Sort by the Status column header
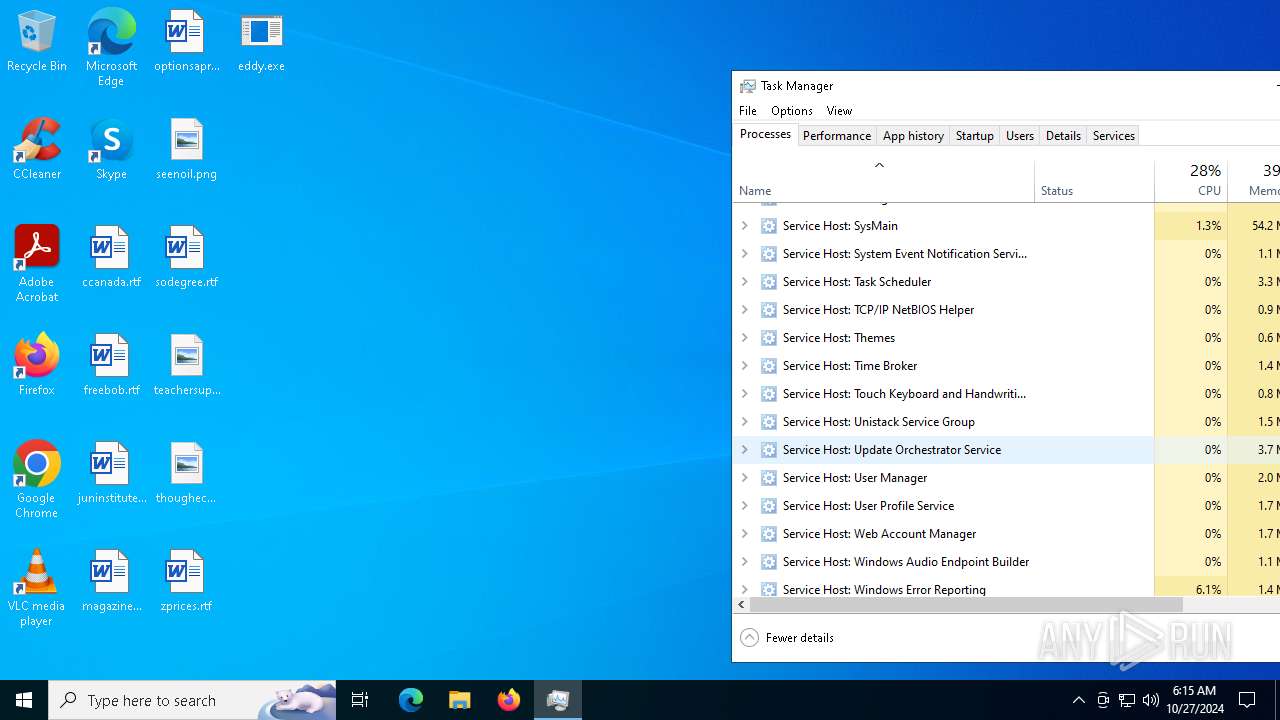The width and height of the screenshot is (1280, 720). tap(1094, 181)
